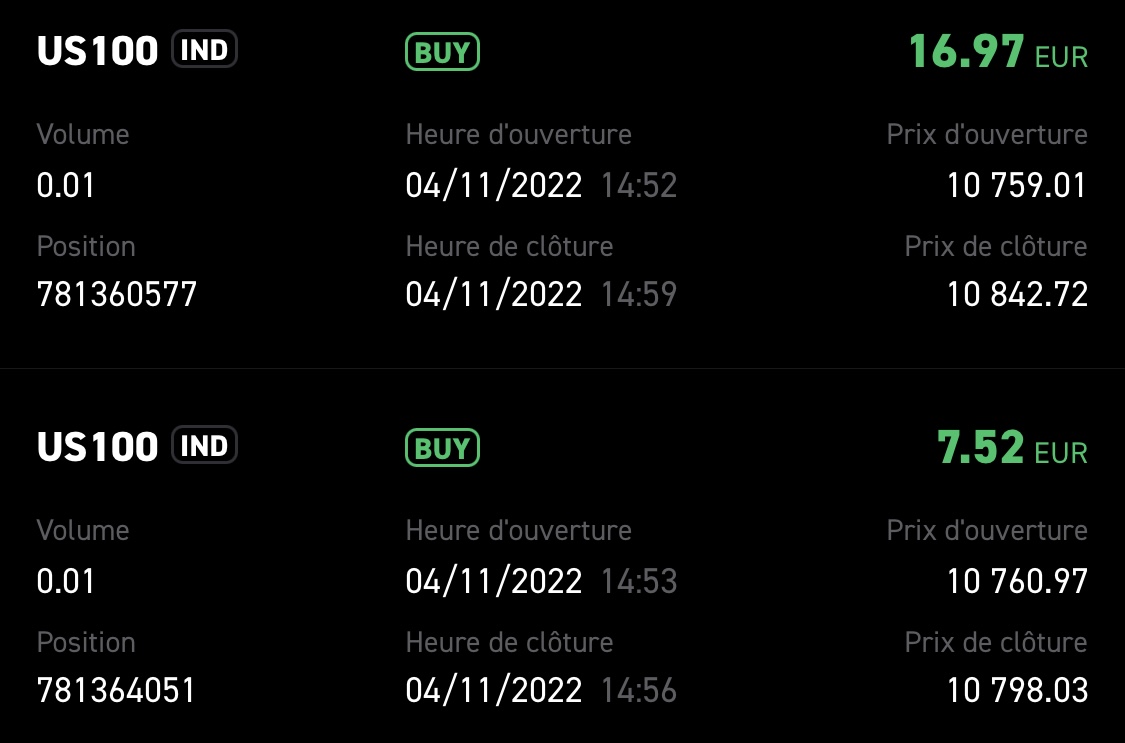Tap the BUY badge of the 7.52 EUR trade

click(x=442, y=448)
